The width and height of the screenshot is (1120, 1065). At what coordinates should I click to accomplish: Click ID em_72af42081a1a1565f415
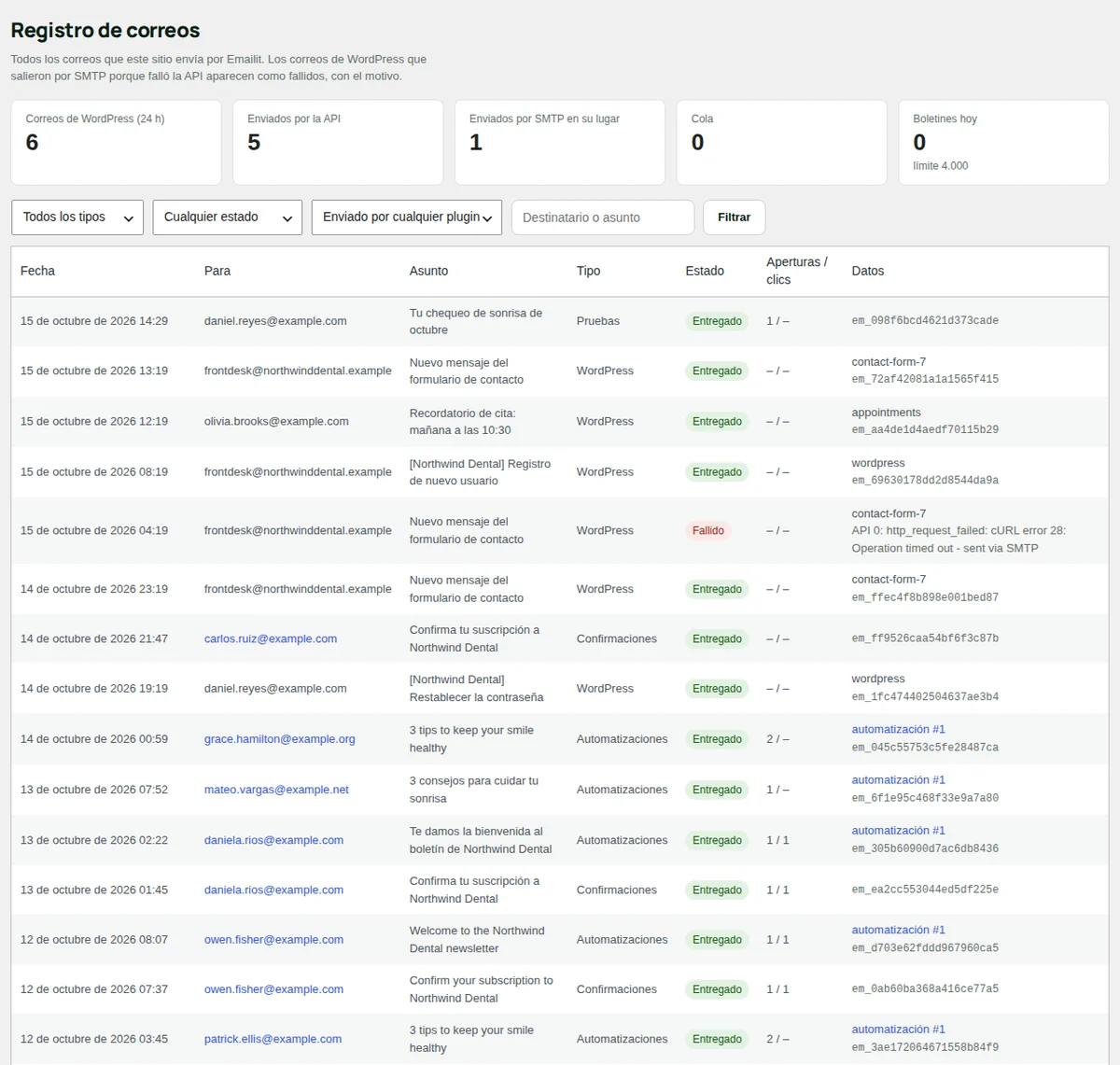pos(925,380)
